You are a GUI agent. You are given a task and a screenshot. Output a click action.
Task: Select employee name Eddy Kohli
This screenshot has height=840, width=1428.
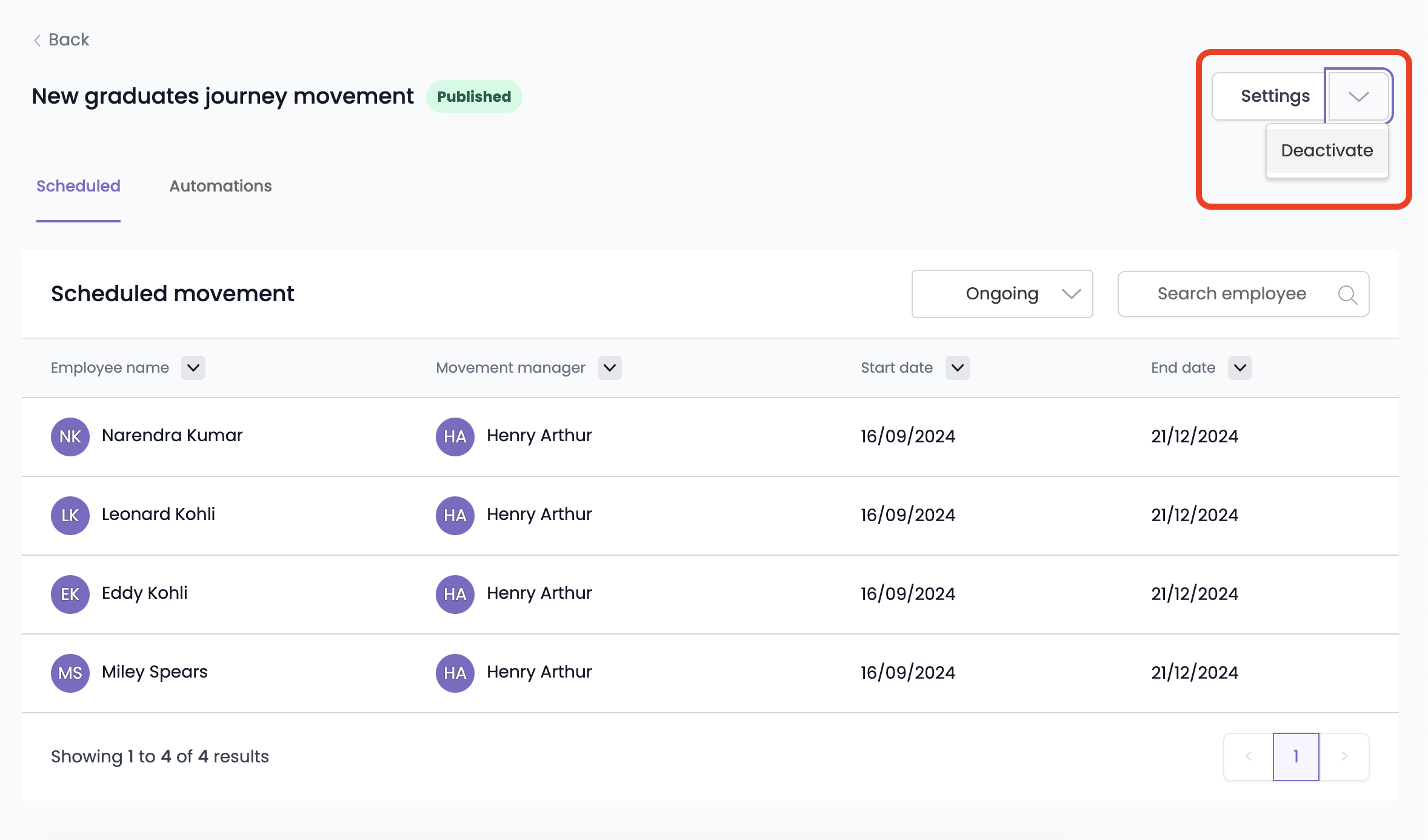(x=144, y=593)
